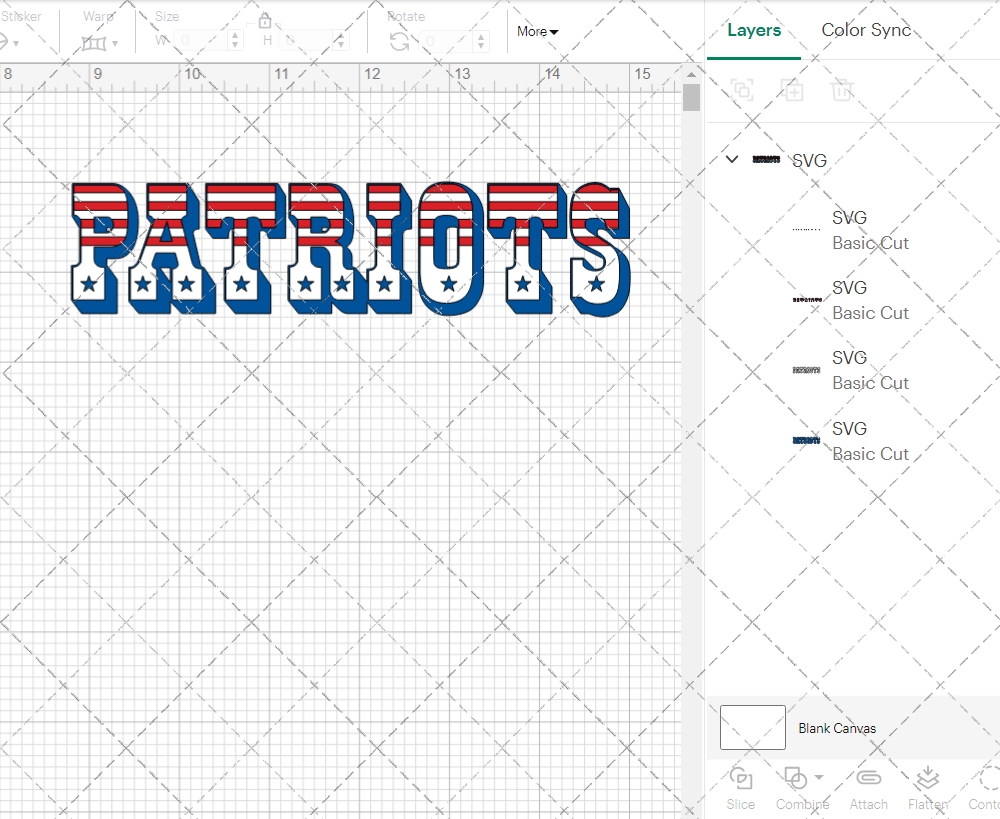The image size is (1000, 819).
Task: Open the Sticker dropdown arrow
Action: click(x=16, y=43)
